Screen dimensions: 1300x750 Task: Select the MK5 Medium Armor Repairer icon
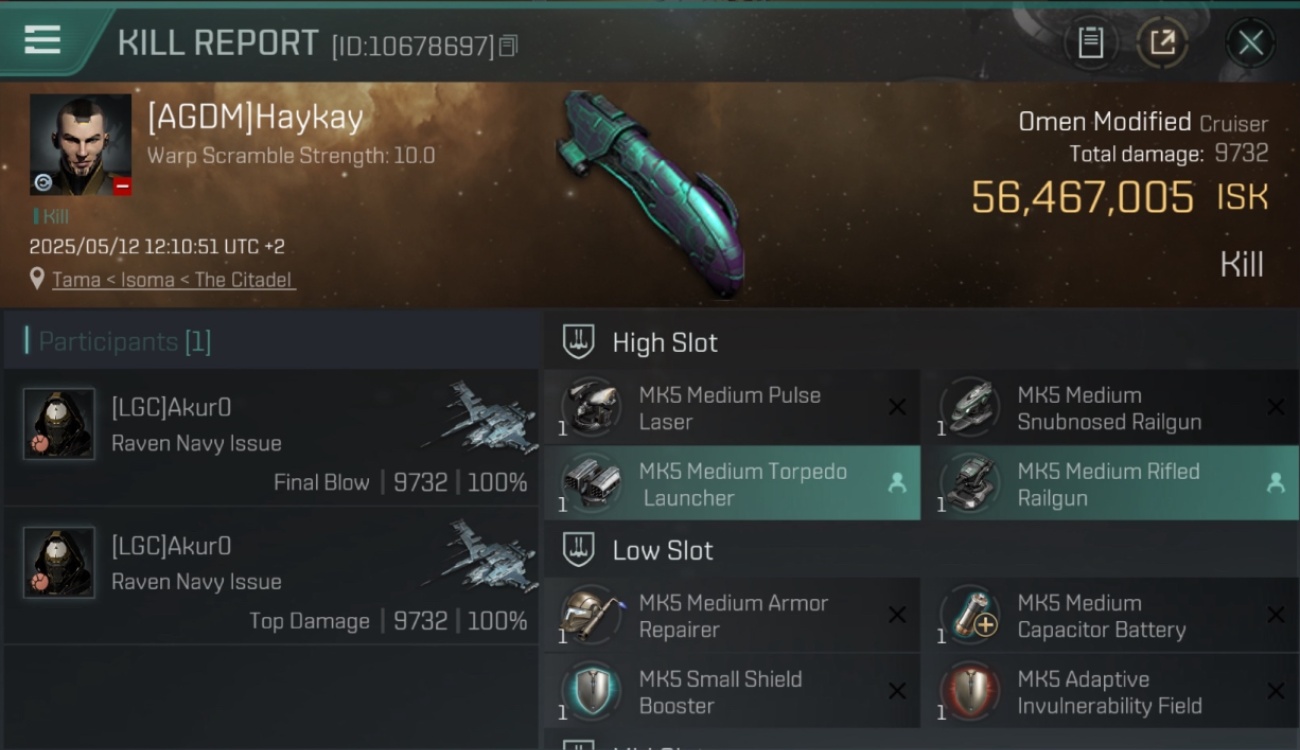tap(589, 616)
